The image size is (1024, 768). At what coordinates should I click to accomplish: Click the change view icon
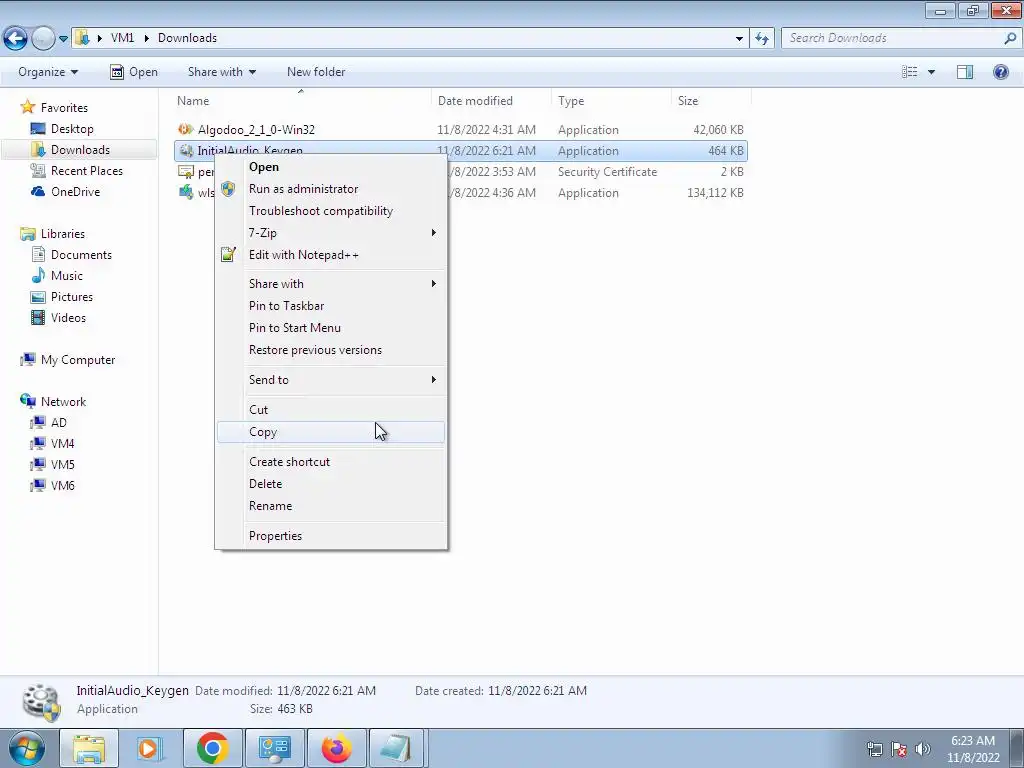[x=910, y=72]
